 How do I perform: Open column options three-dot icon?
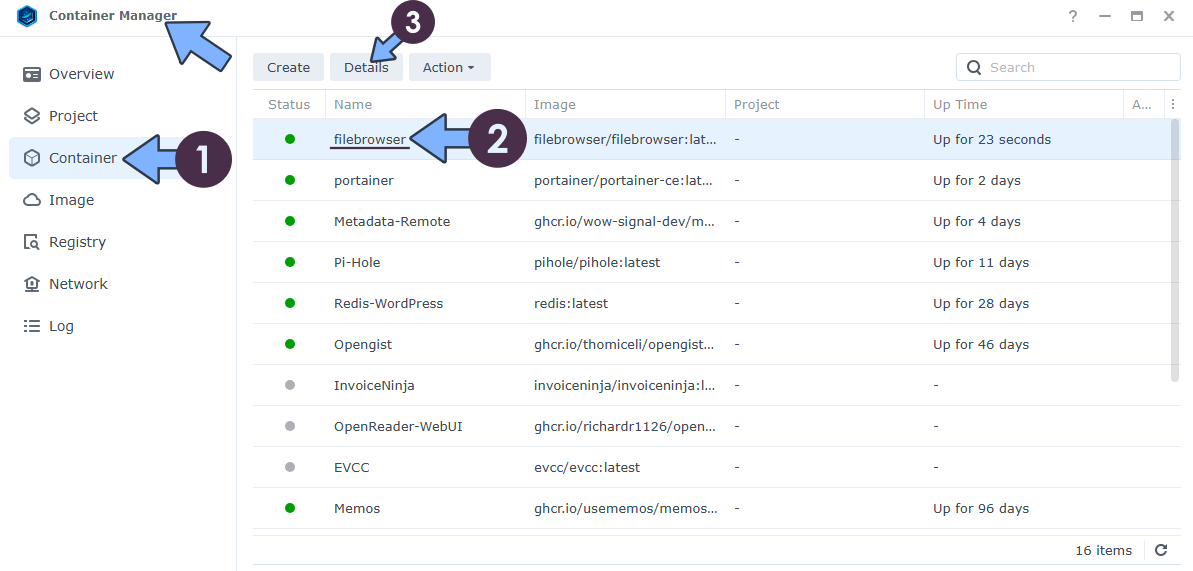coord(1172,104)
